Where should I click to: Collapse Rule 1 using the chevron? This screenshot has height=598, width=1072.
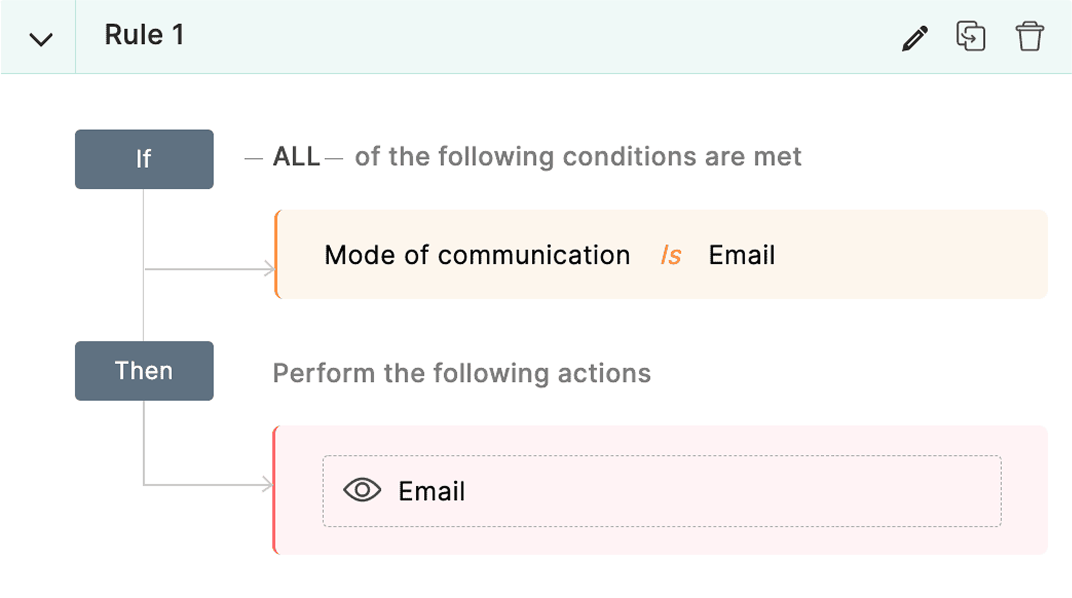(x=38, y=36)
